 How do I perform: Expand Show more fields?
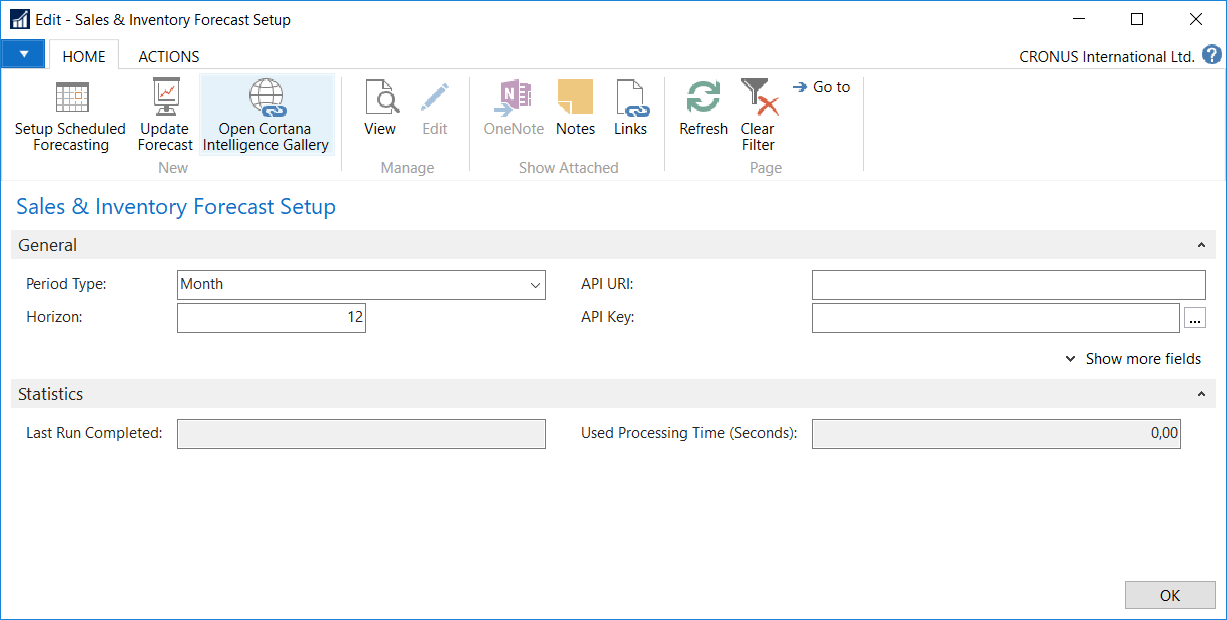[1133, 359]
